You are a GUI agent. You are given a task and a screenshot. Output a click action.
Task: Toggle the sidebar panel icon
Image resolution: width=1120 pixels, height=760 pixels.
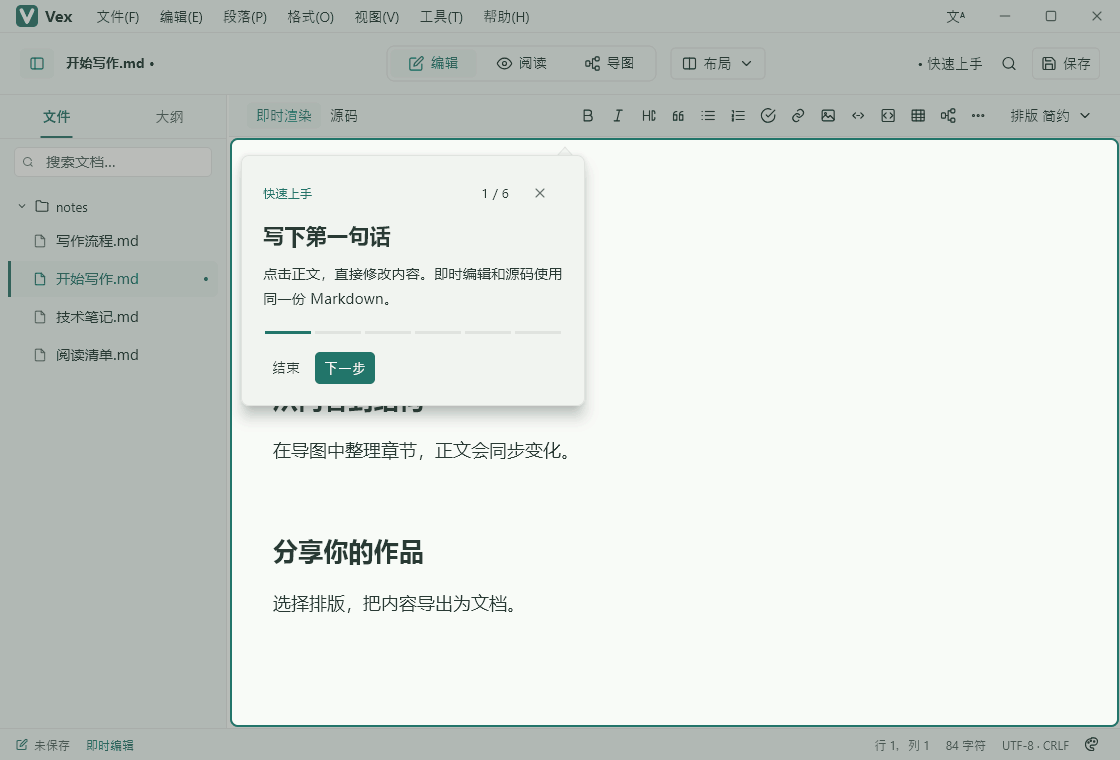[37, 64]
